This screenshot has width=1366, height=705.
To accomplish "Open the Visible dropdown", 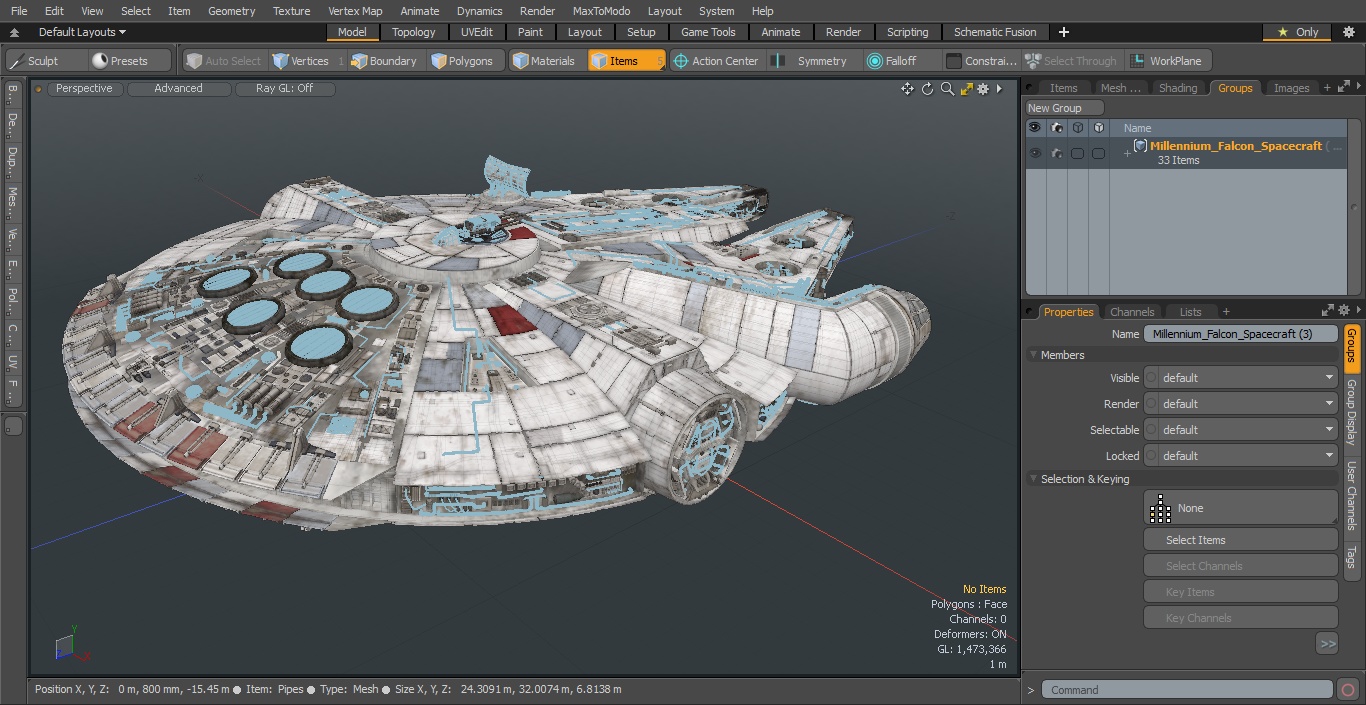I will click(1241, 378).
